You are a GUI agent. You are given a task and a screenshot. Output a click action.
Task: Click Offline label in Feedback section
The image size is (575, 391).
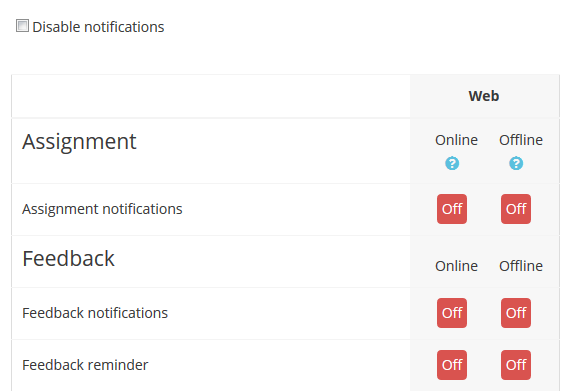point(521,266)
